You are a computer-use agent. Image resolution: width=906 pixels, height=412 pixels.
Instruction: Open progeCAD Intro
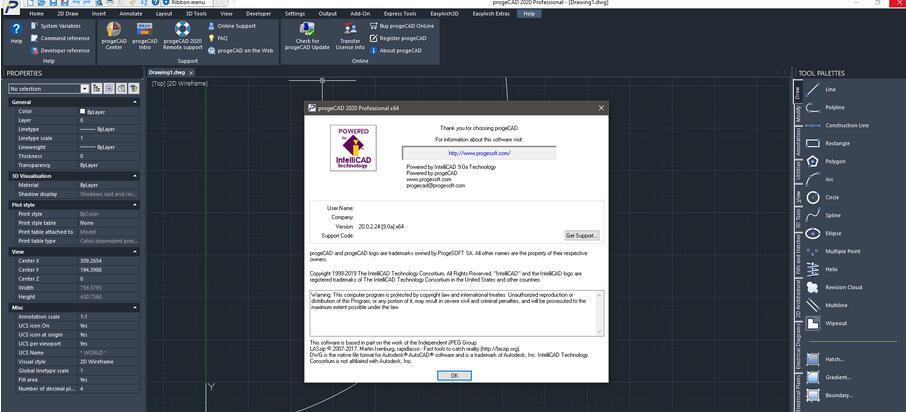144,36
